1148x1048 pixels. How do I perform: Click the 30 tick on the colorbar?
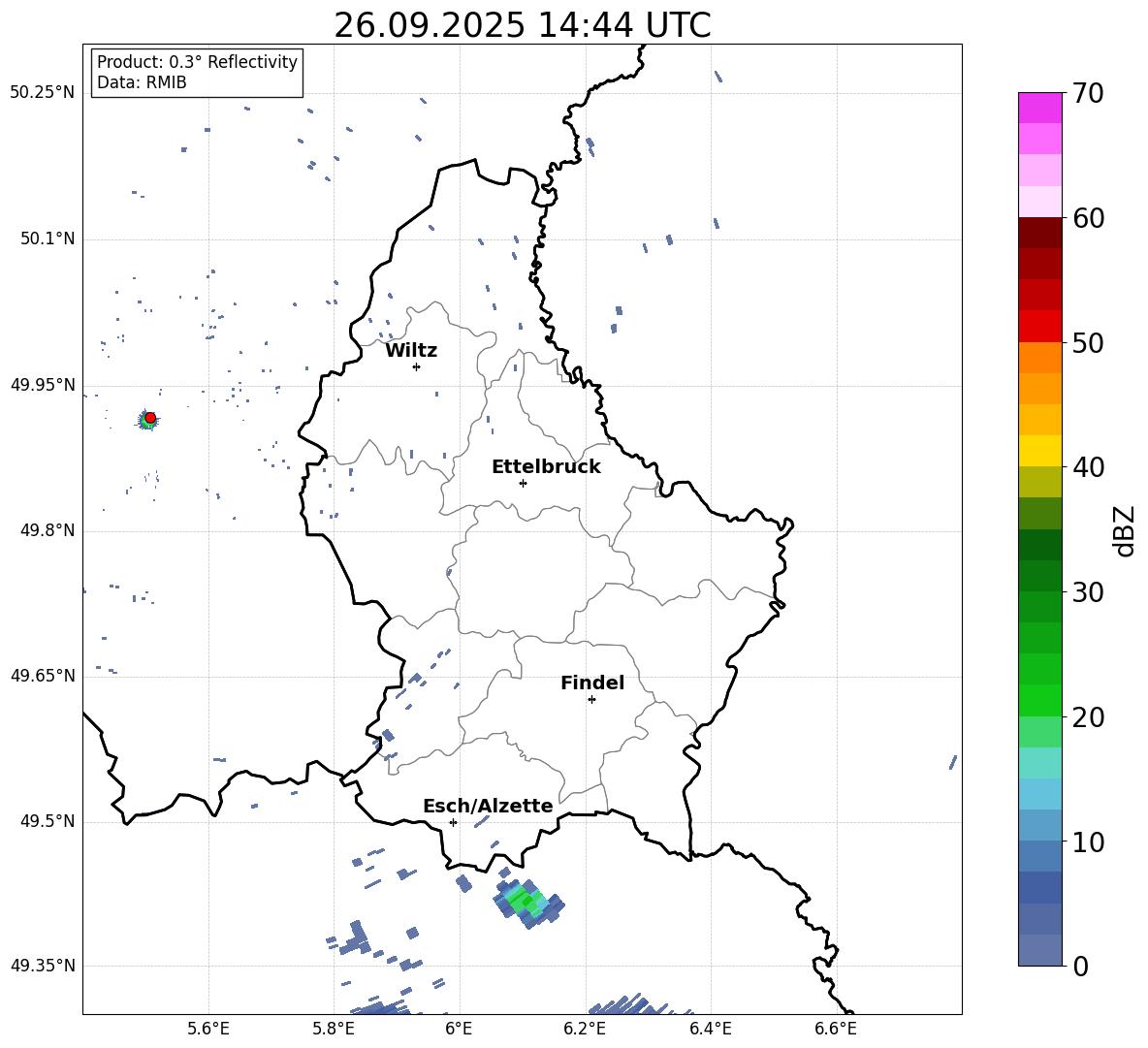point(1088,592)
